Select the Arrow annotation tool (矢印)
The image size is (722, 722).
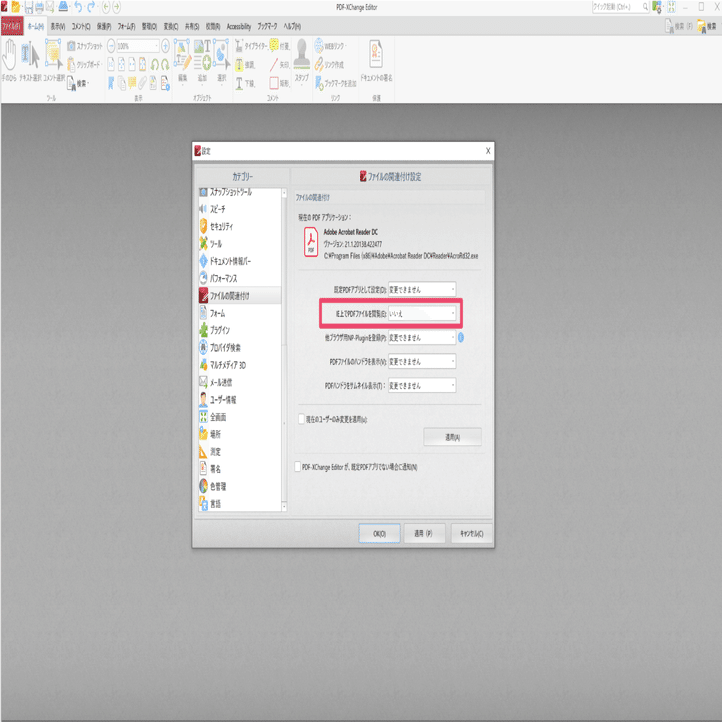pos(279,64)
